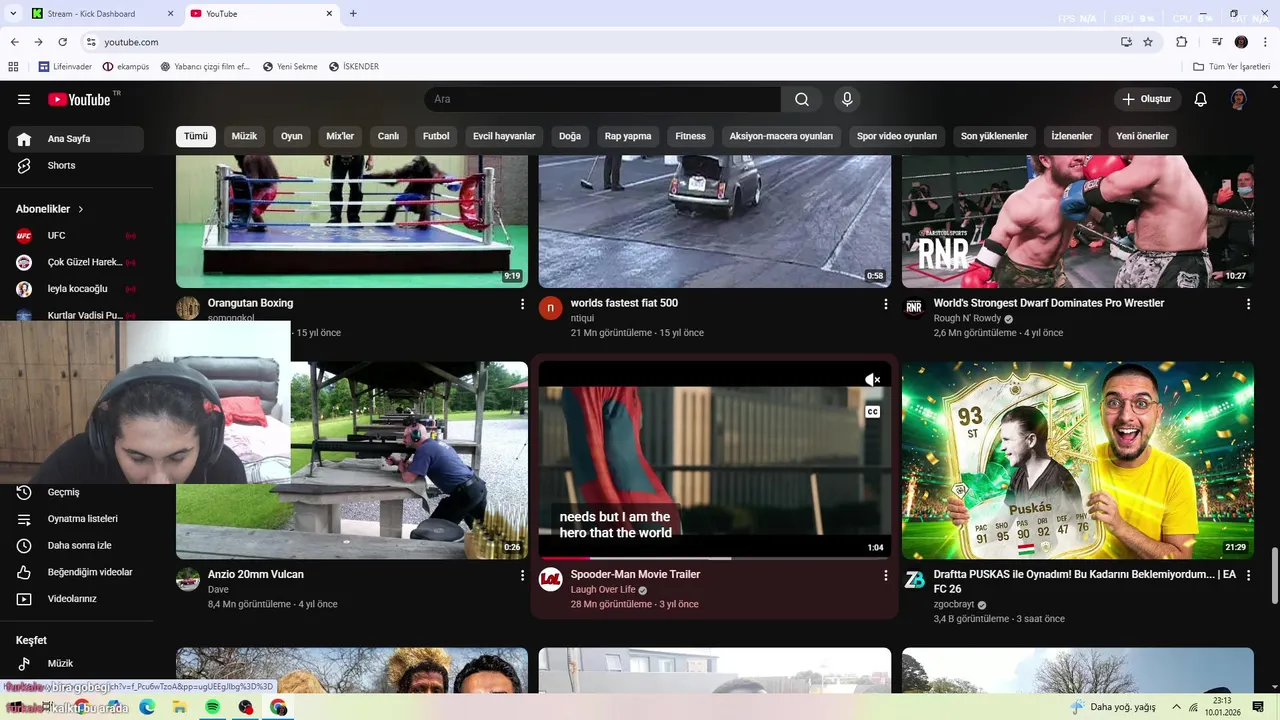Open Daha sonra izle list
The height and width of the screenshot is (720, 1280).
[76, 546]
